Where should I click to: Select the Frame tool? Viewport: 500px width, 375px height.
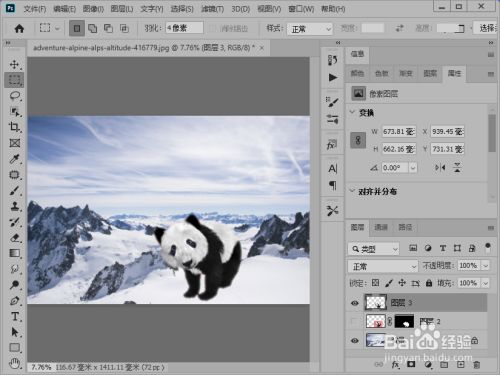coord(14,143)
